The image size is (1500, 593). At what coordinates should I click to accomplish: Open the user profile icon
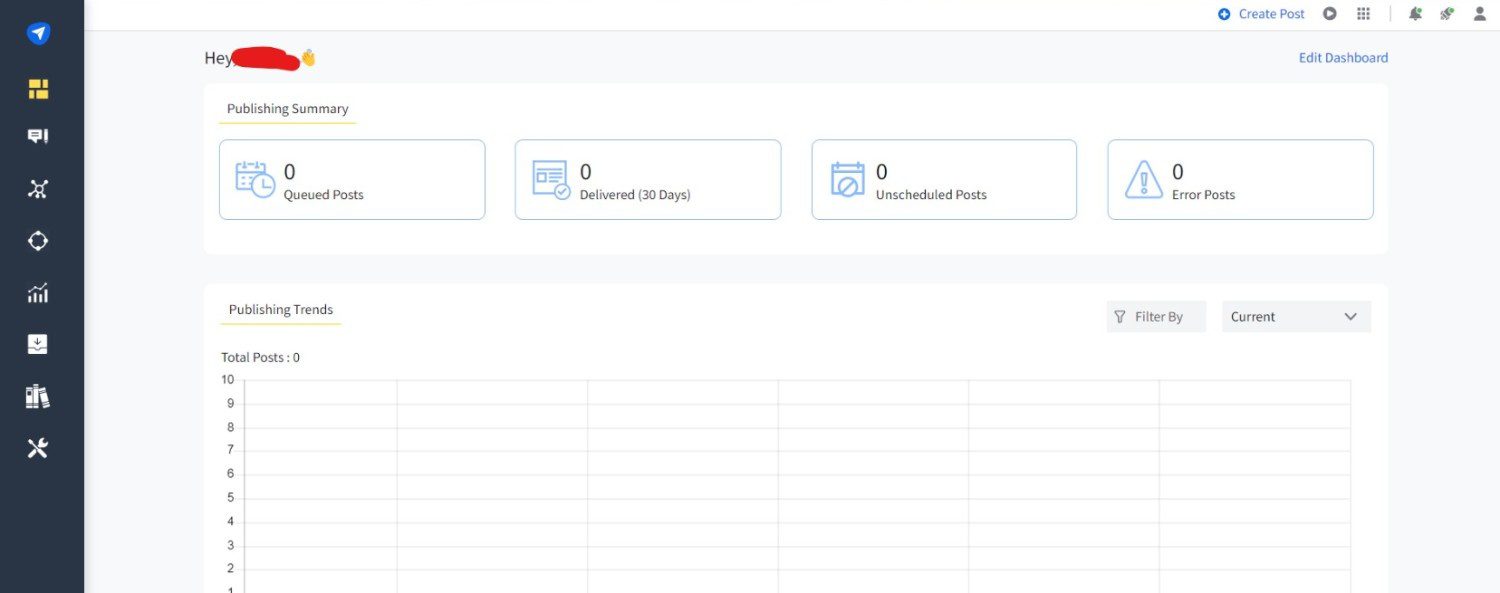[x=1480, y=13]
